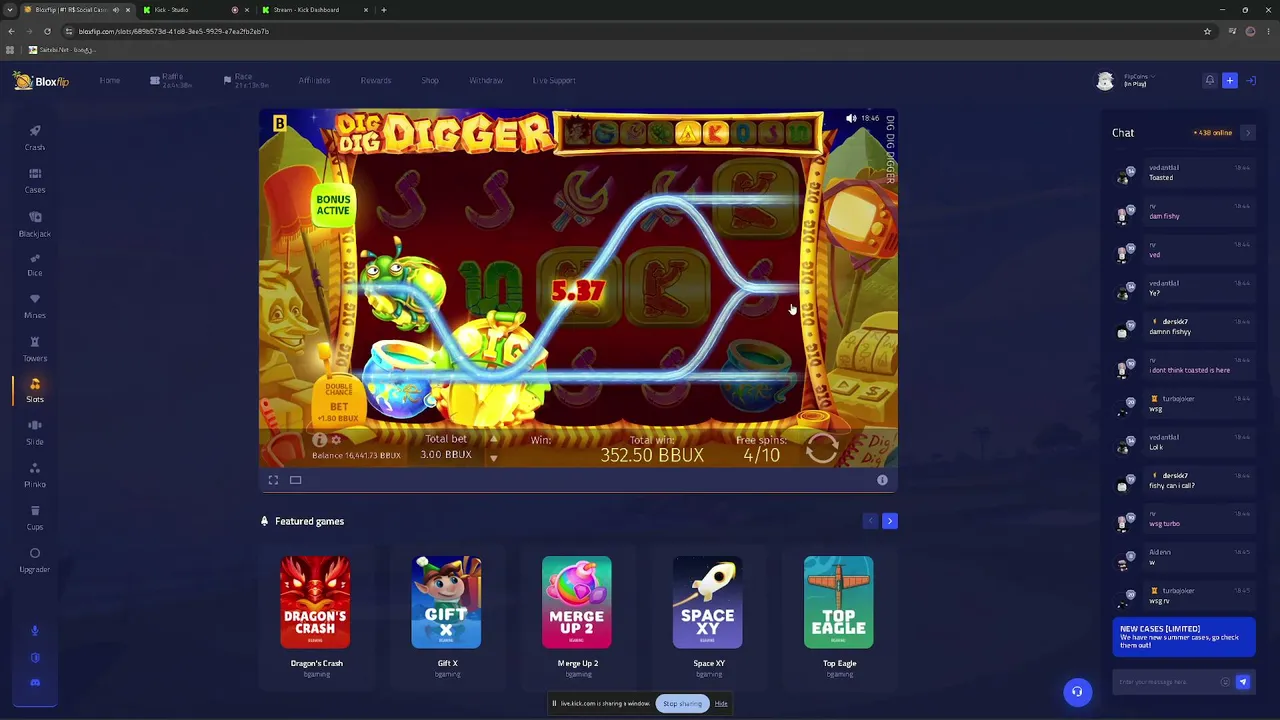This screenshot has height=720, width=1280.
Task: Switch slot to theater mode
Action: pos(296,480)
